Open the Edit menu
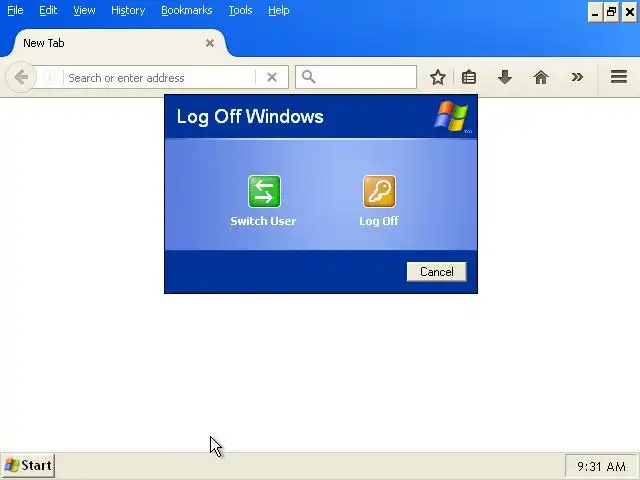Screen dimensions: 640x480 pyautogui.click(x=48, y=10)
